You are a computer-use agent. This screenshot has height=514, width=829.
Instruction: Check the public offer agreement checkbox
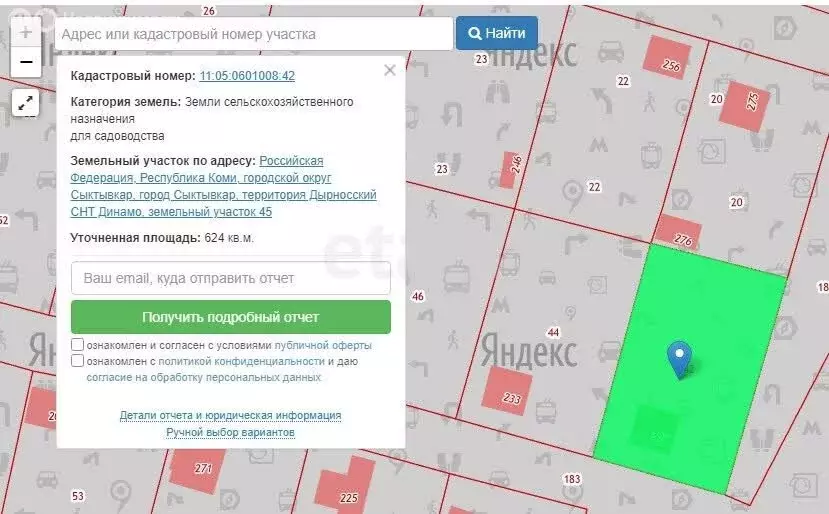(77, 345)
